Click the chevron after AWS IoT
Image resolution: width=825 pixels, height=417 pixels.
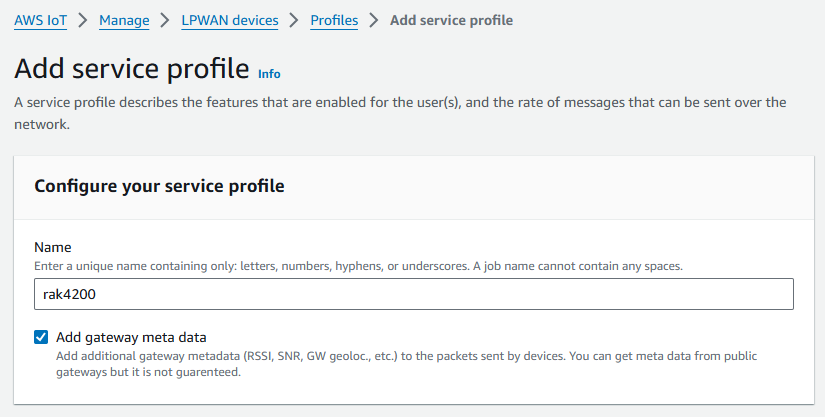(83, 21)
